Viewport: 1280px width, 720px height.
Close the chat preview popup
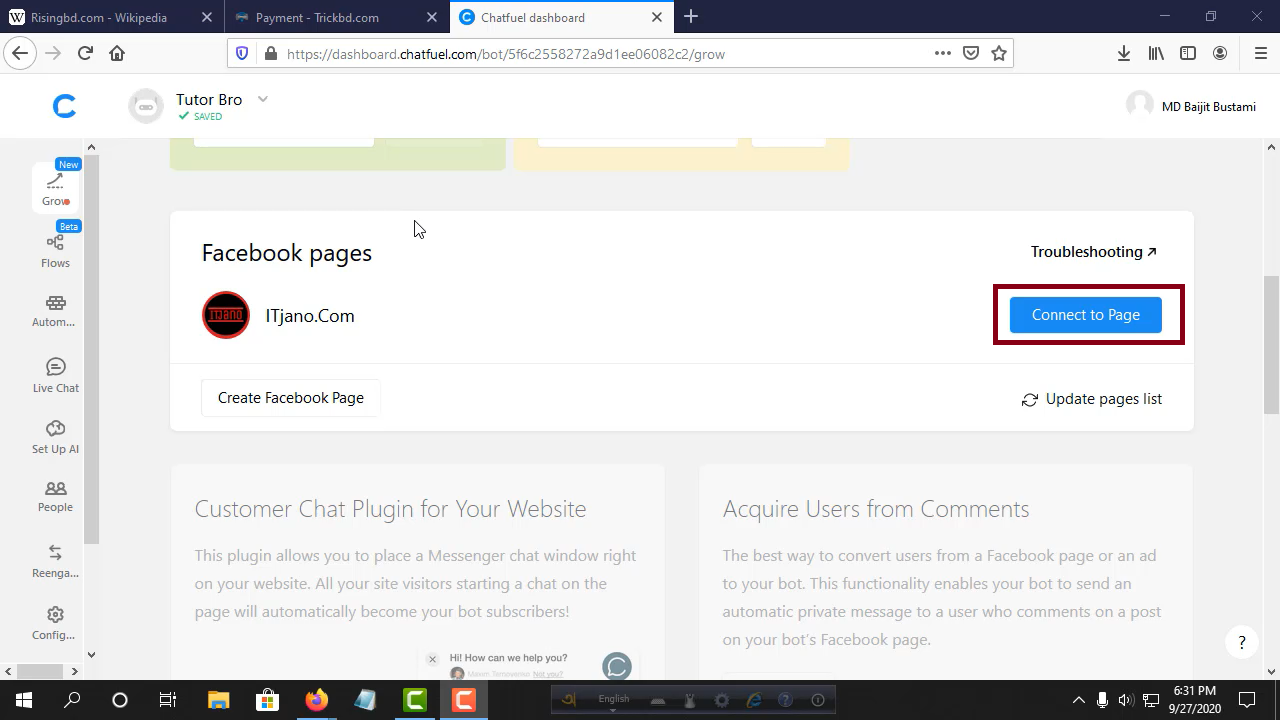coord(432,659)
